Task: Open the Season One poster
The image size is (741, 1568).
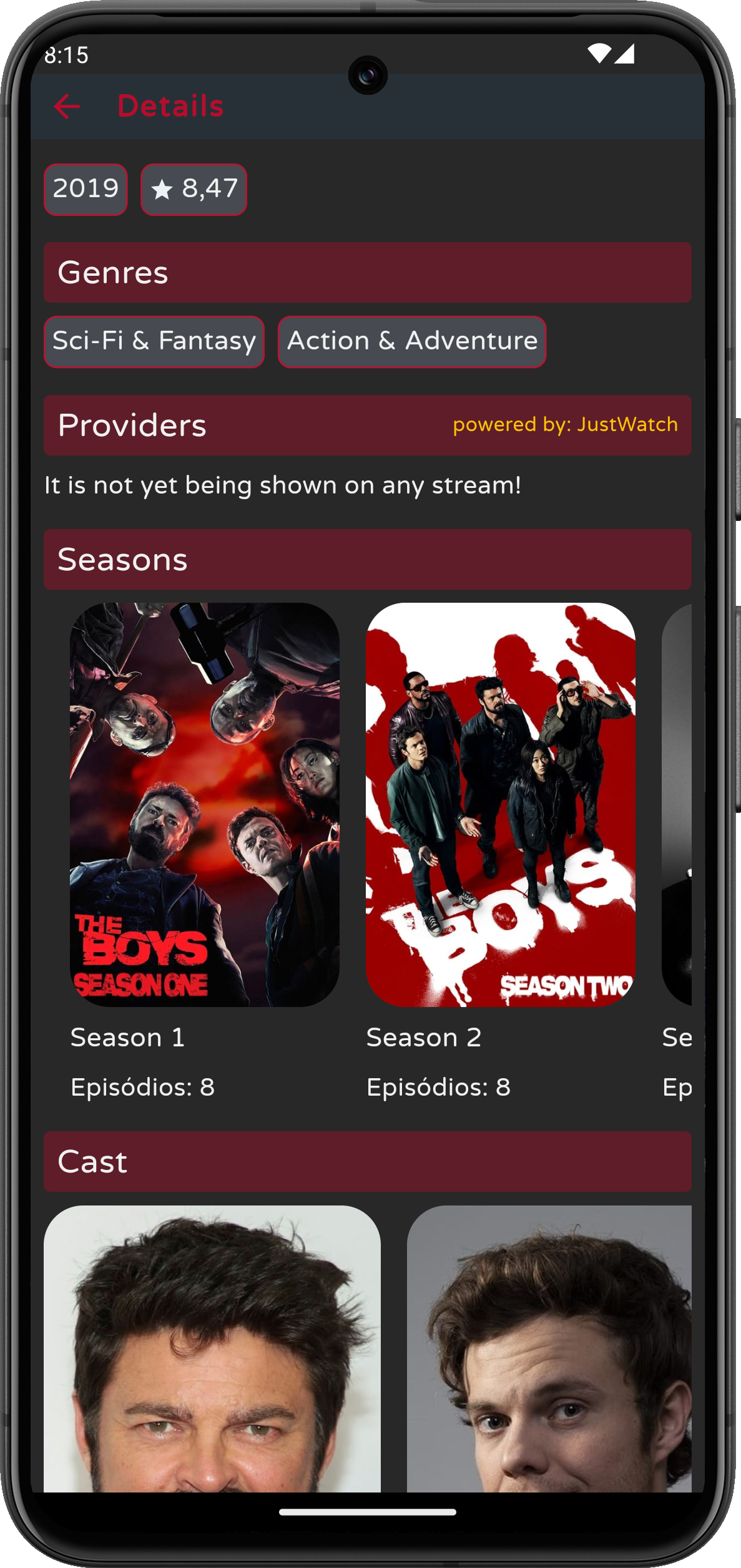Action: coord(205,804)
